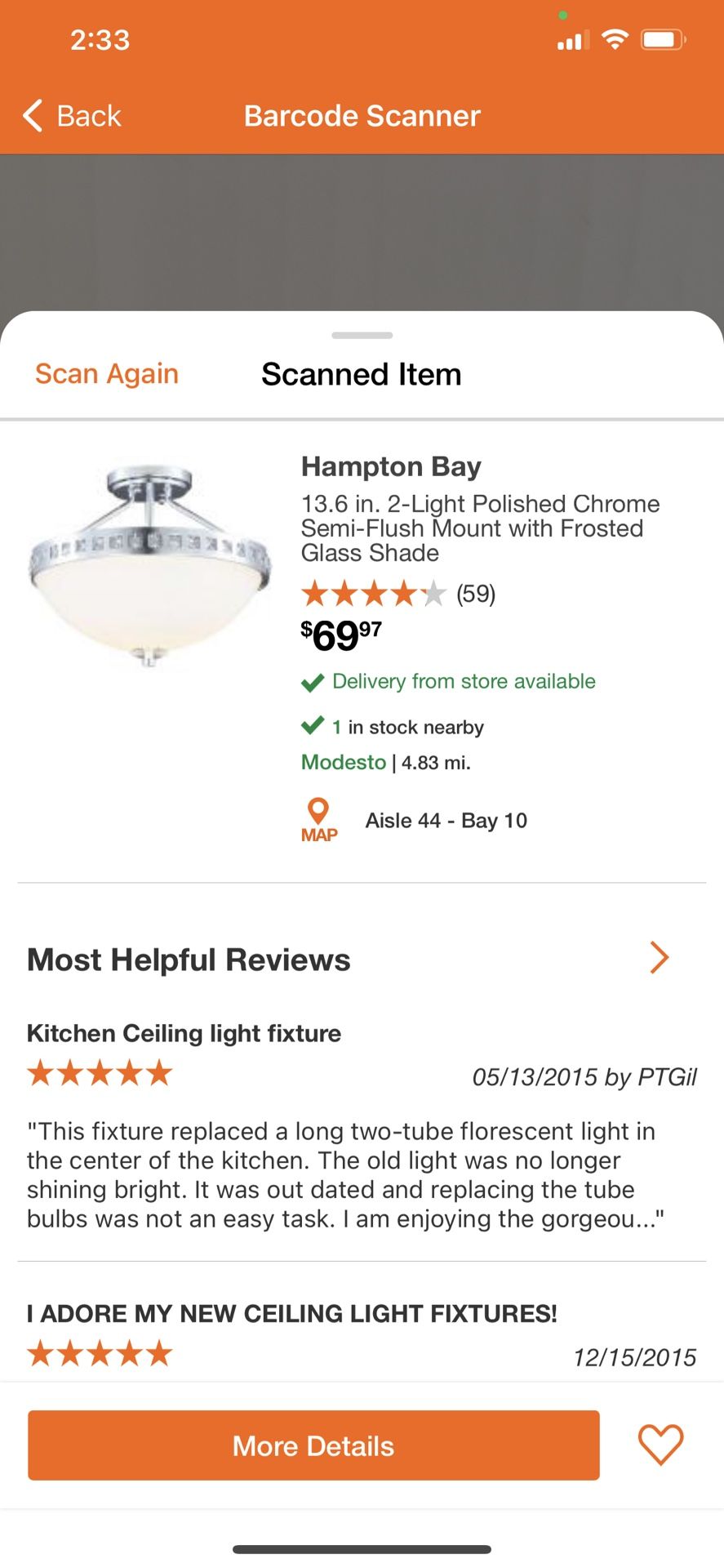Tap the battery status icon
The width and height of the screenshot is (724, 1568).
(x=663, y=39)
